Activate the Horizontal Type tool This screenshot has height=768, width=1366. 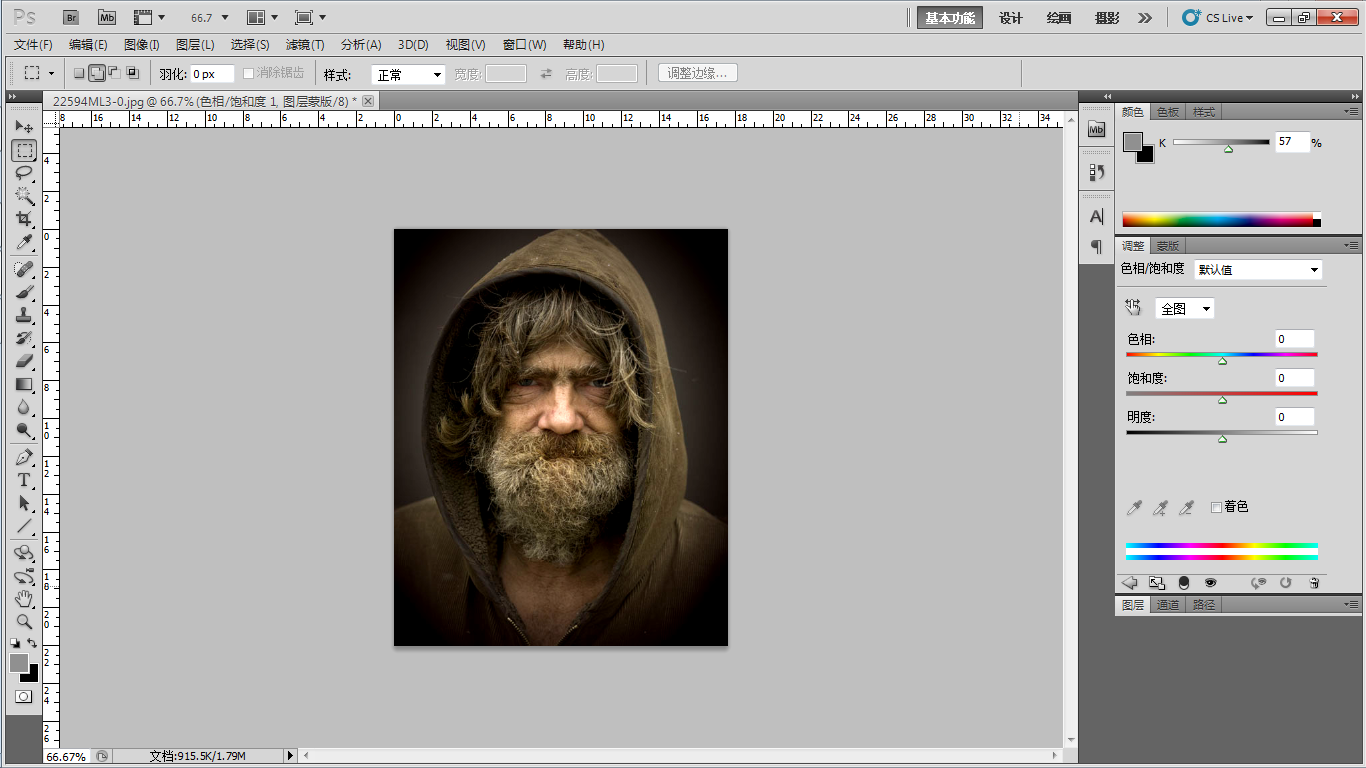click(x=24, y=480)
